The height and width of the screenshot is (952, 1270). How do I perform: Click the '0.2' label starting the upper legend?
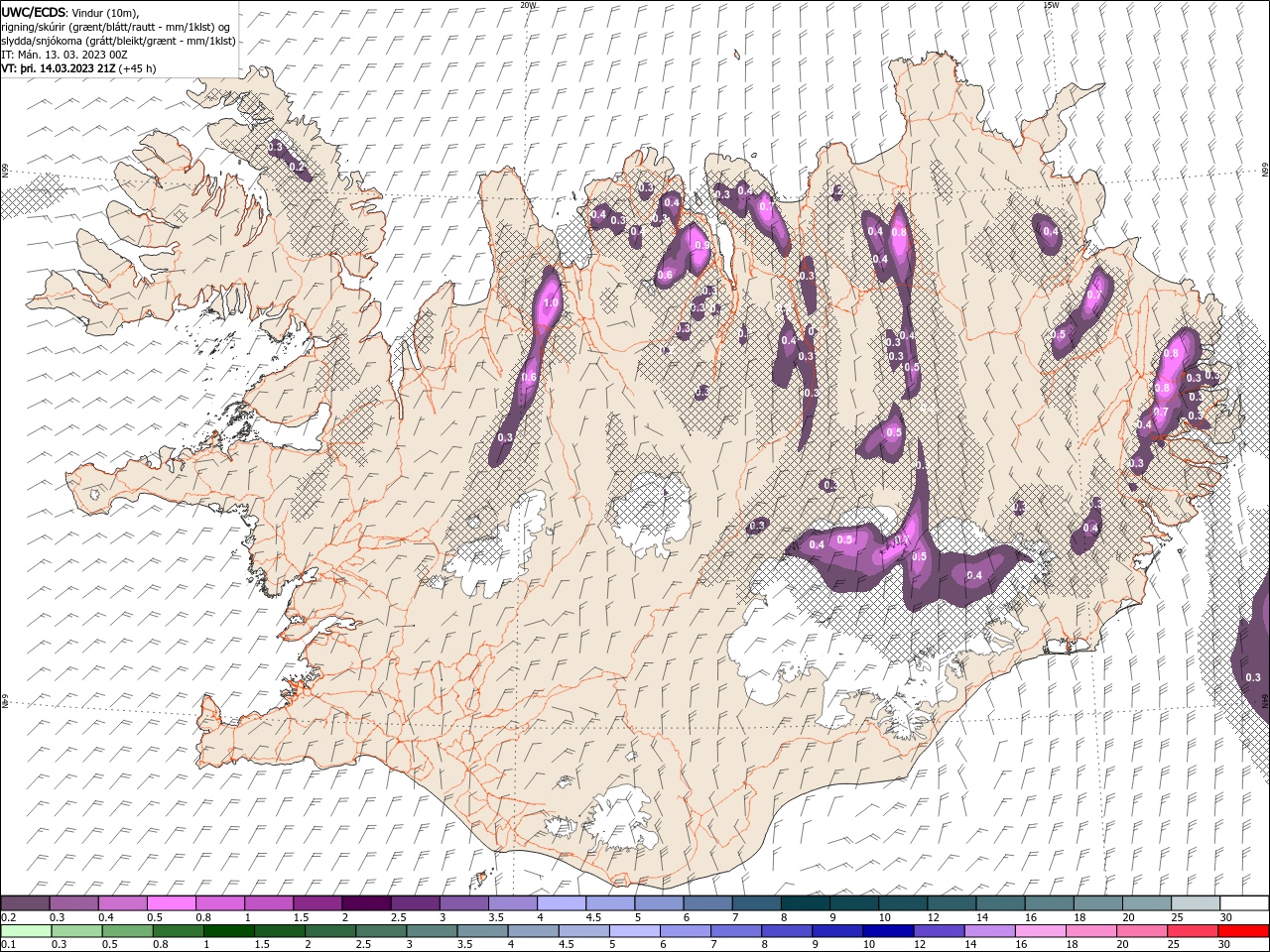click(x=8, y=917)
